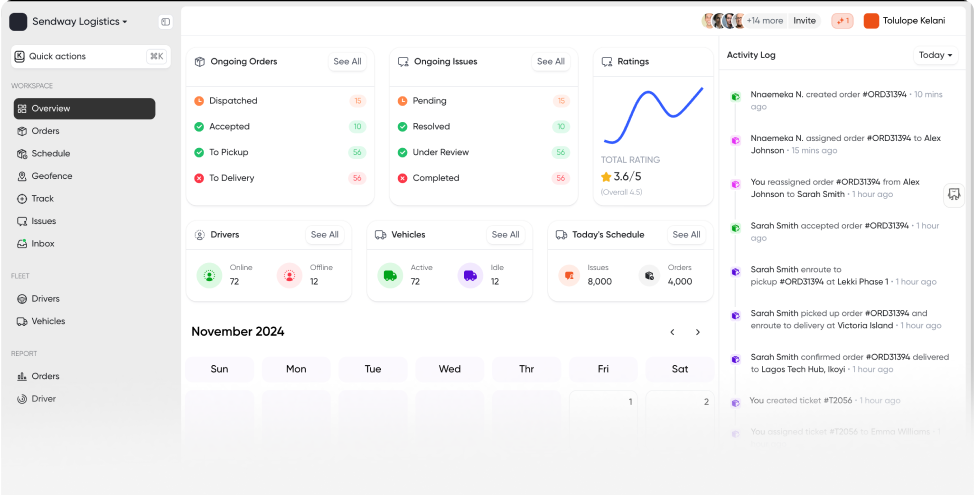Open Vehicles under the Fleet section

click(x=41, y=322)
